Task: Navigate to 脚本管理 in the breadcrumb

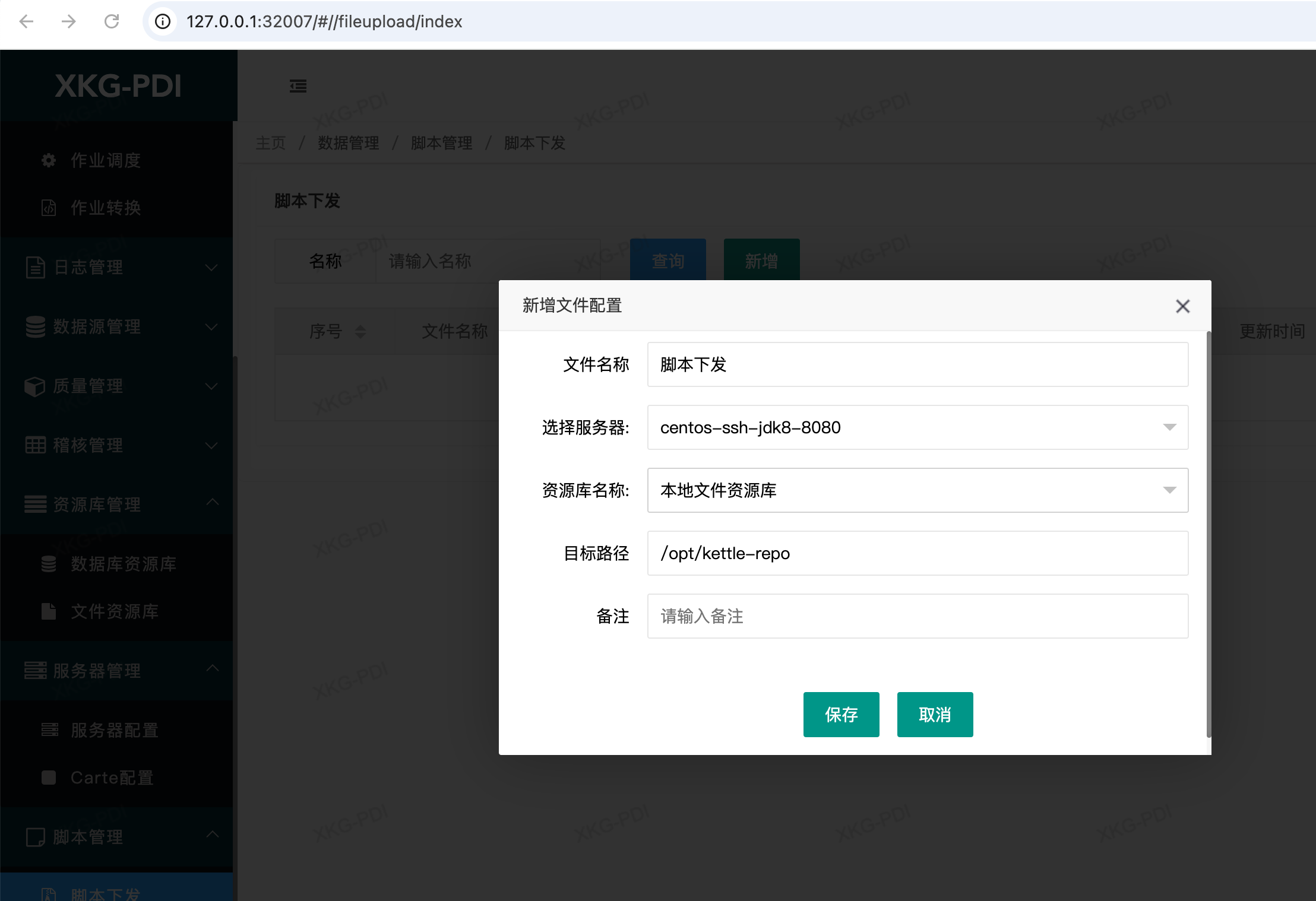Action: pos(442,142)
